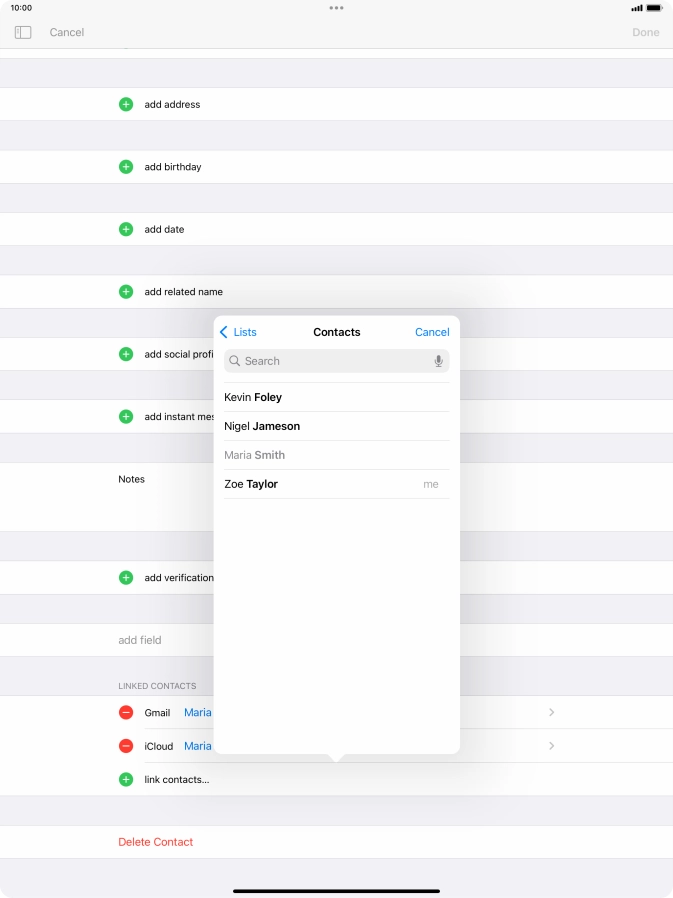Tap green plus beside add address
Image resolution: width=673 pixels, height=898 pixels.
coord(126,104)
